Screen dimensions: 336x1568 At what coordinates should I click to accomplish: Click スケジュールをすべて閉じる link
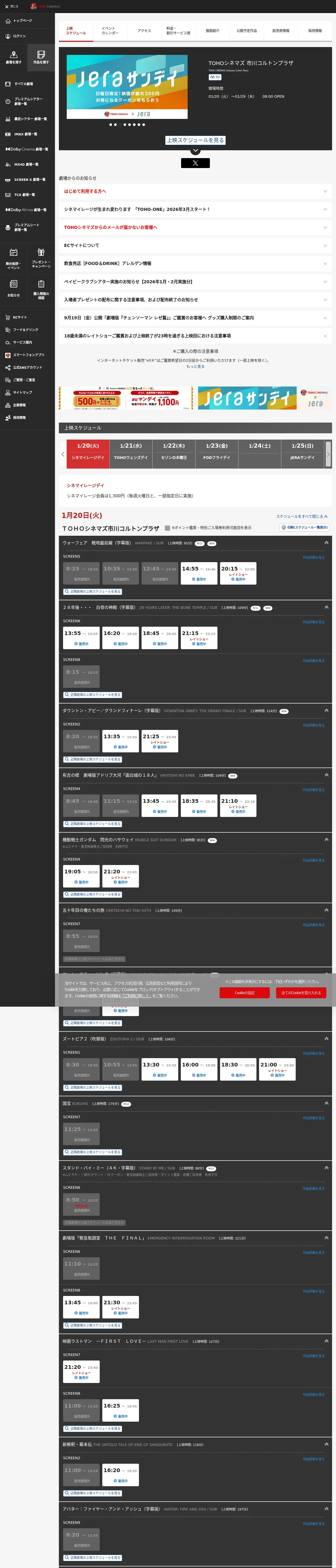pos(302,516)
